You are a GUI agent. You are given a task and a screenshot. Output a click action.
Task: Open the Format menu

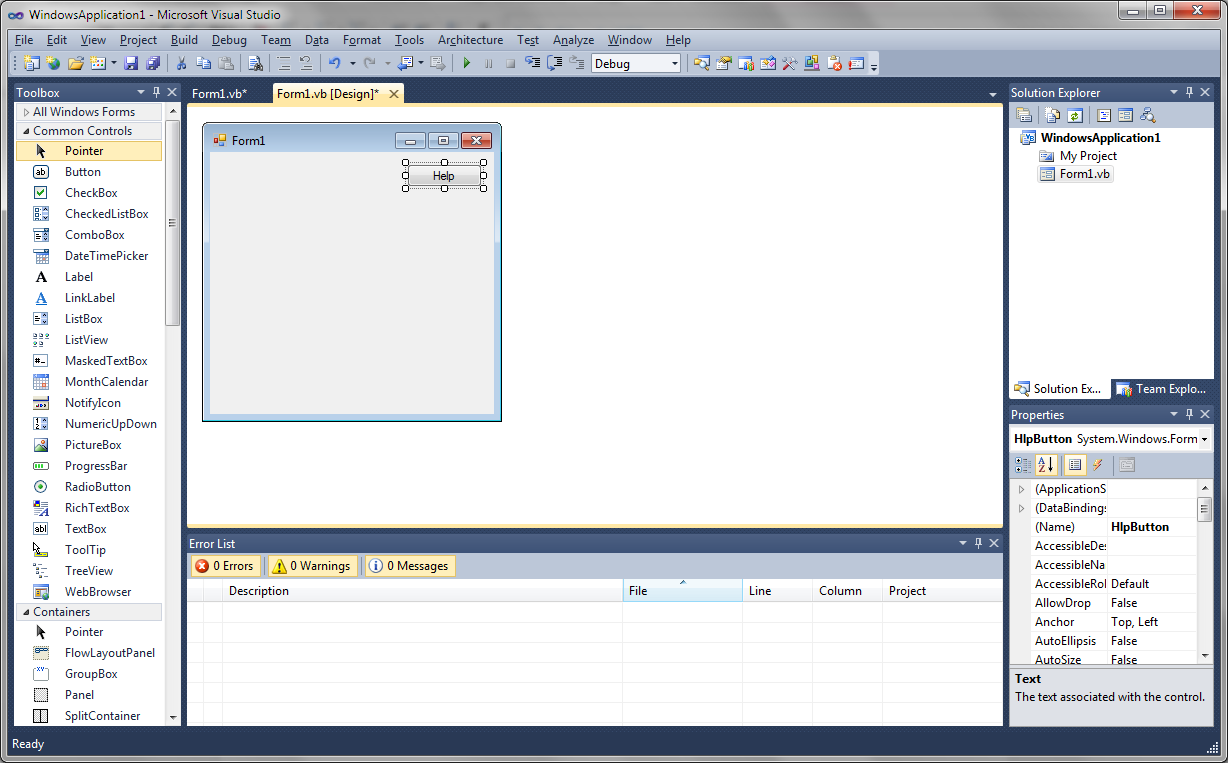click(x=361, y=40)
